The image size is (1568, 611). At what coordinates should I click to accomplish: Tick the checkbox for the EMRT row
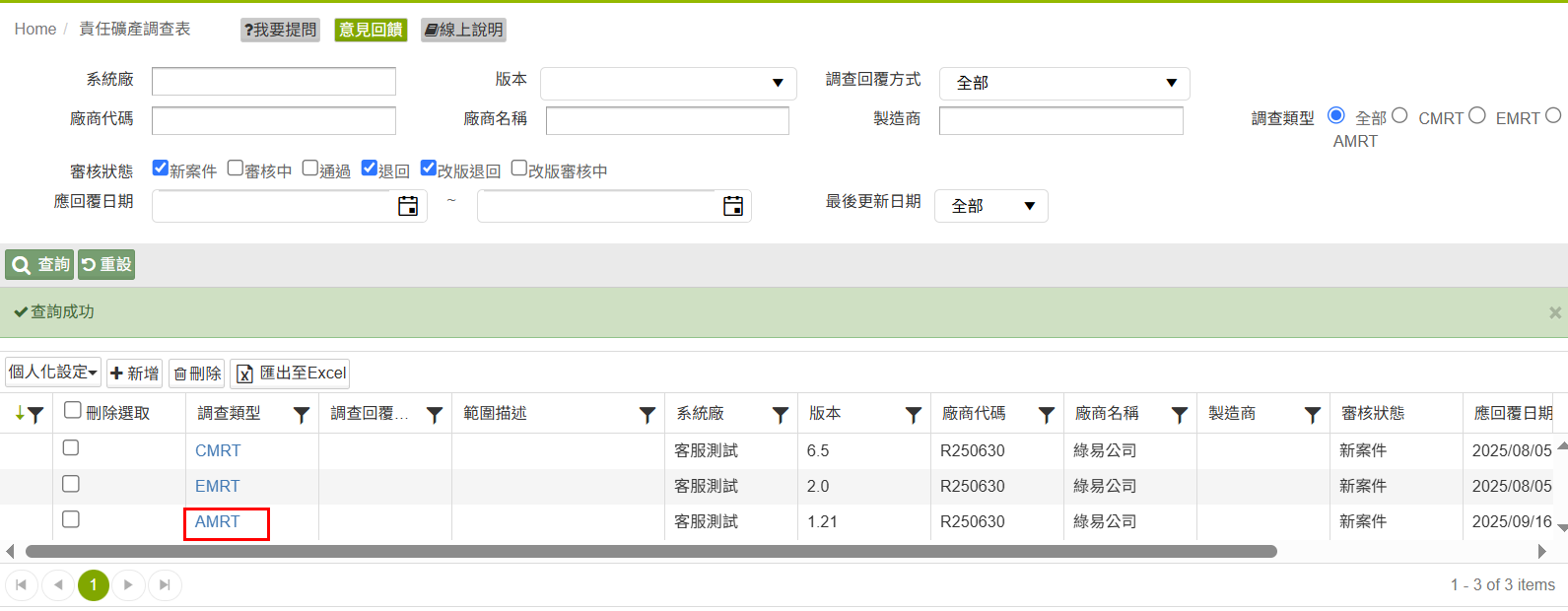tap(71, 484)
